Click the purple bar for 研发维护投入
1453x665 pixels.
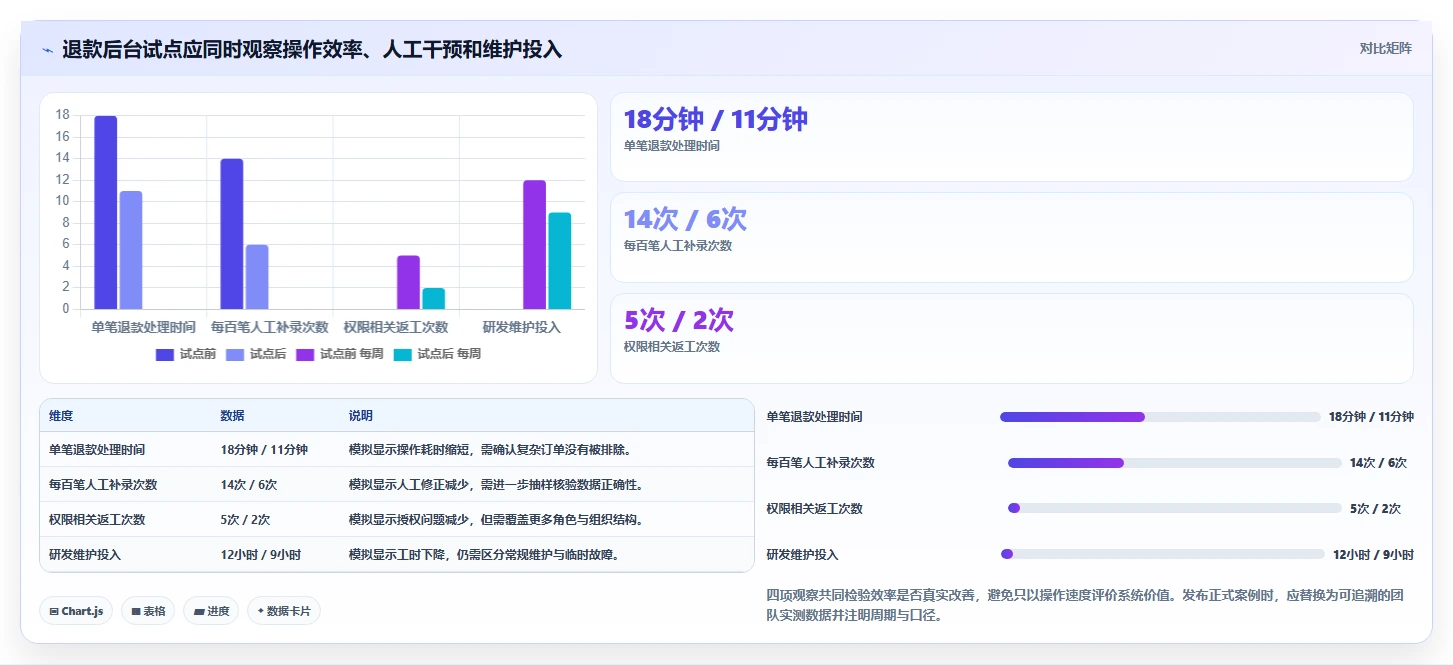[x=534, y=245]
